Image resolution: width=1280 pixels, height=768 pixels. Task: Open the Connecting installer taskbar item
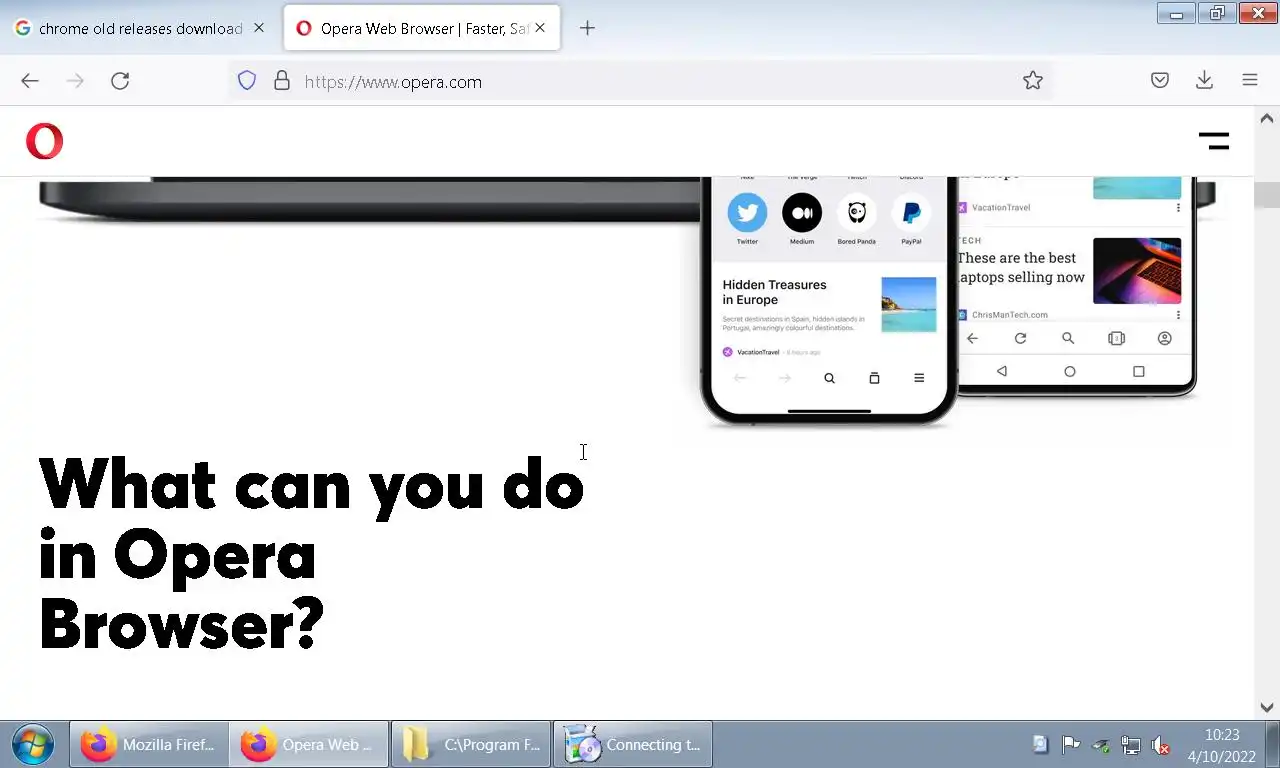coord(633,744)
